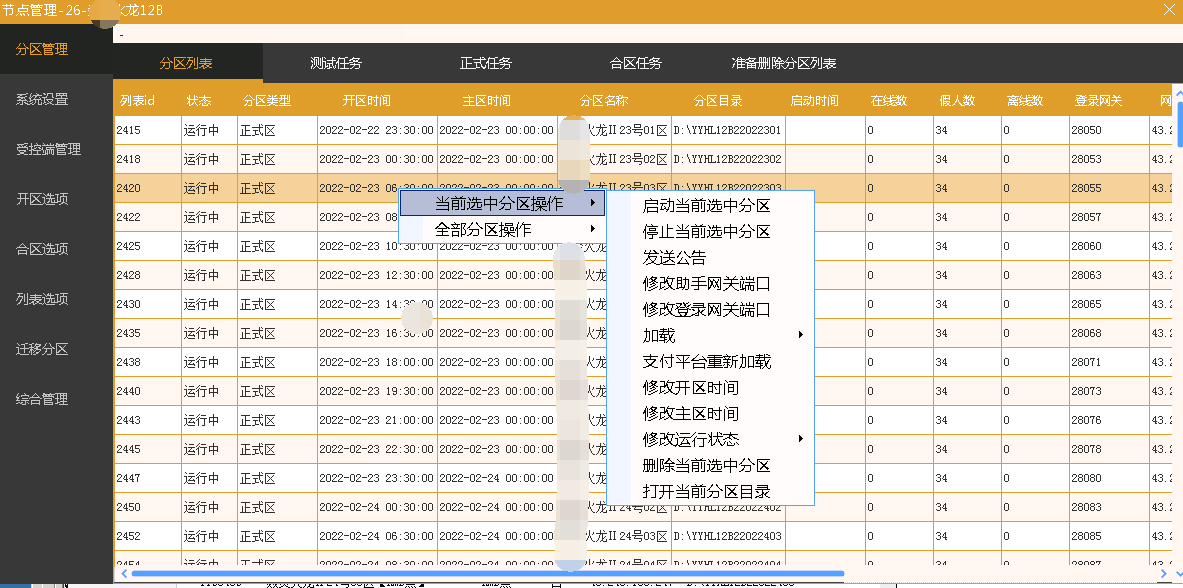Viewport: 1183px width, 588px height.
Task: Open 系统设置 in the sidebar
Action: [x=42, y=100]
